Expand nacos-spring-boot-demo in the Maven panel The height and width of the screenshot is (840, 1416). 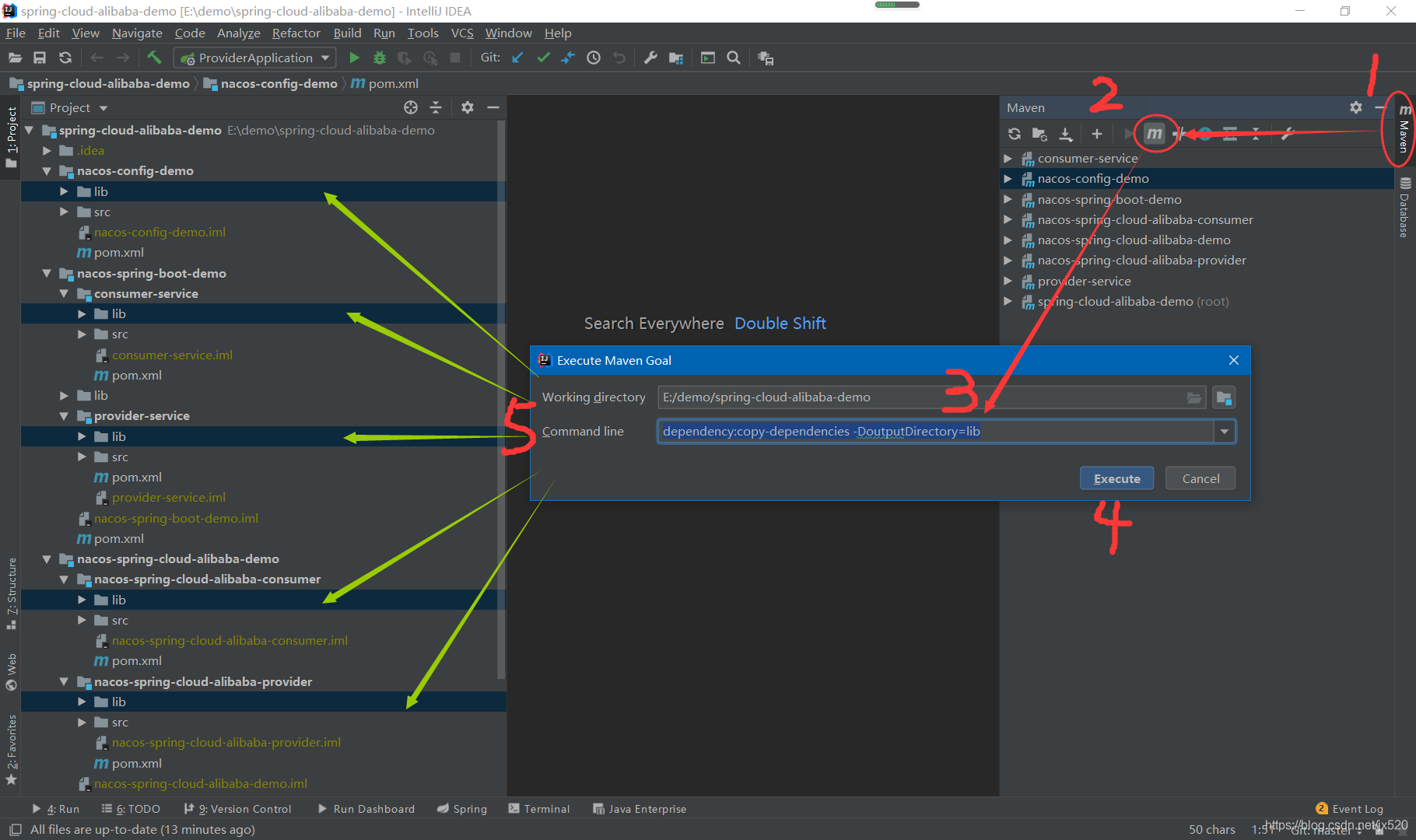click(1008, 199)
